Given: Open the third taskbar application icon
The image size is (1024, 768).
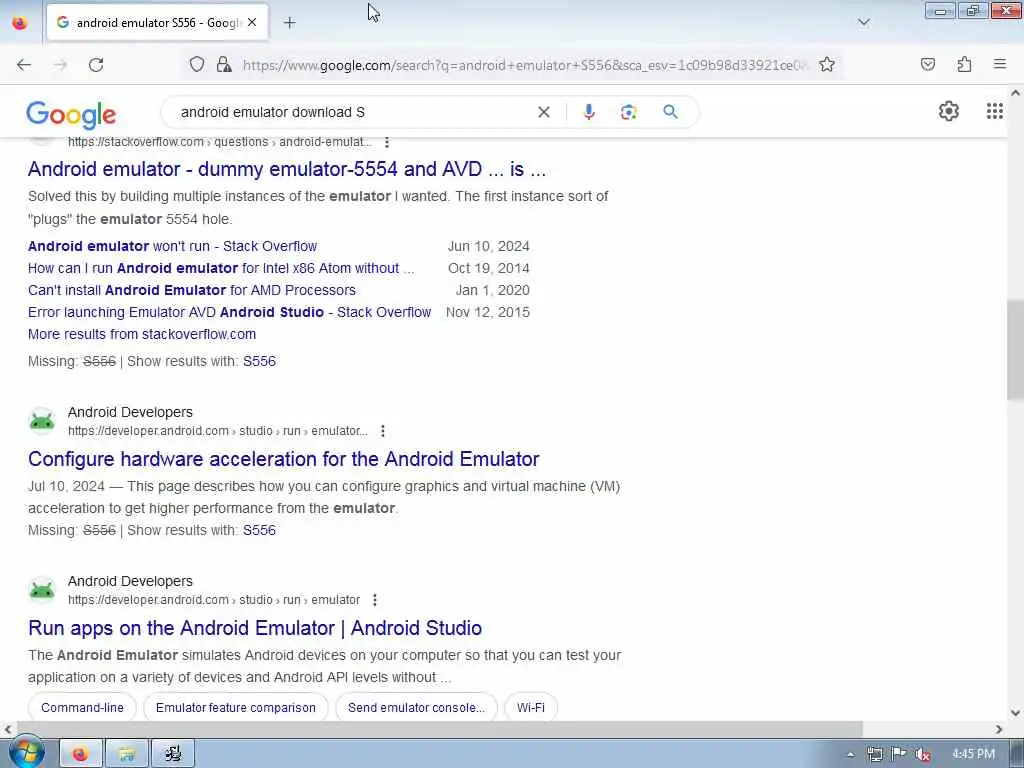Looking at the screenshot, I should click(x=173, y=754).
